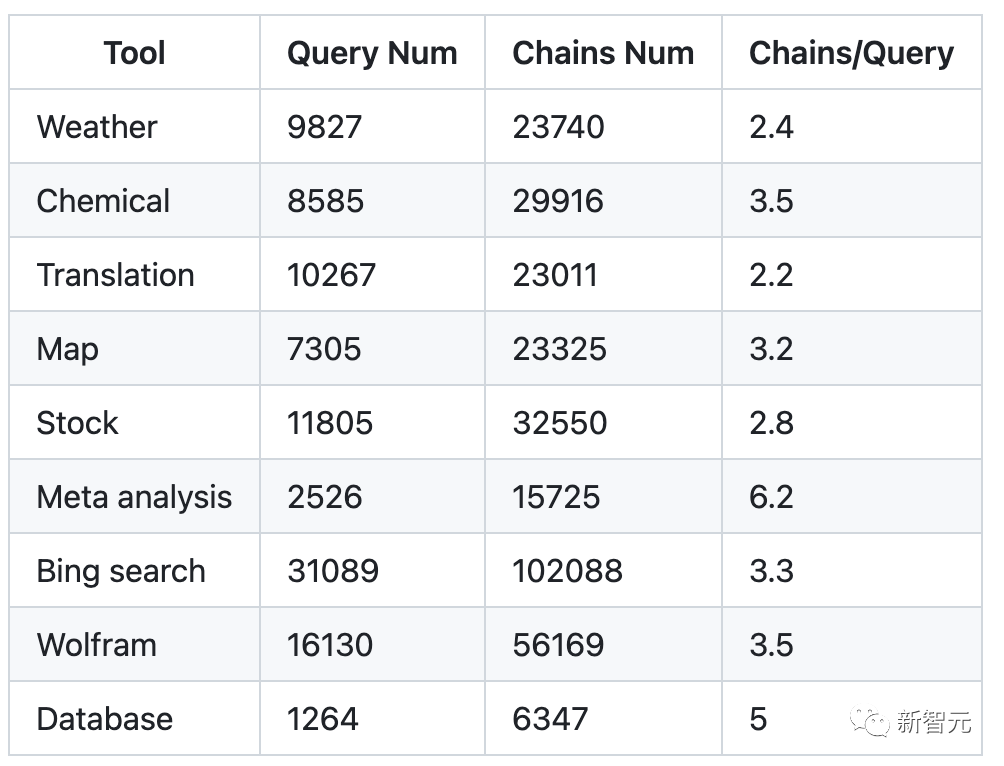Select the Meta analysis row label

[x=134, y=497]
